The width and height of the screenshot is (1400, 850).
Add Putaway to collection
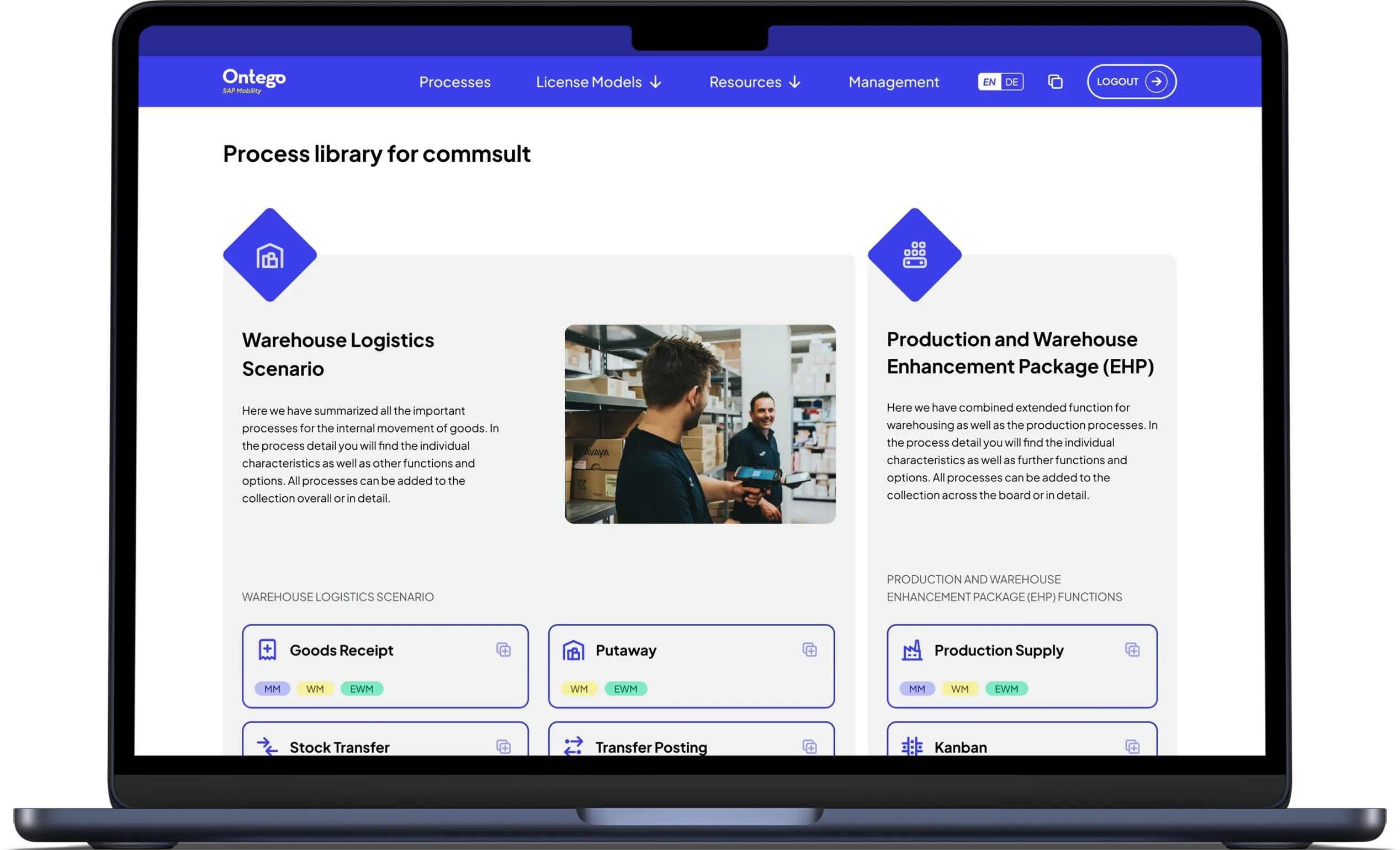[x=810, y=650]
